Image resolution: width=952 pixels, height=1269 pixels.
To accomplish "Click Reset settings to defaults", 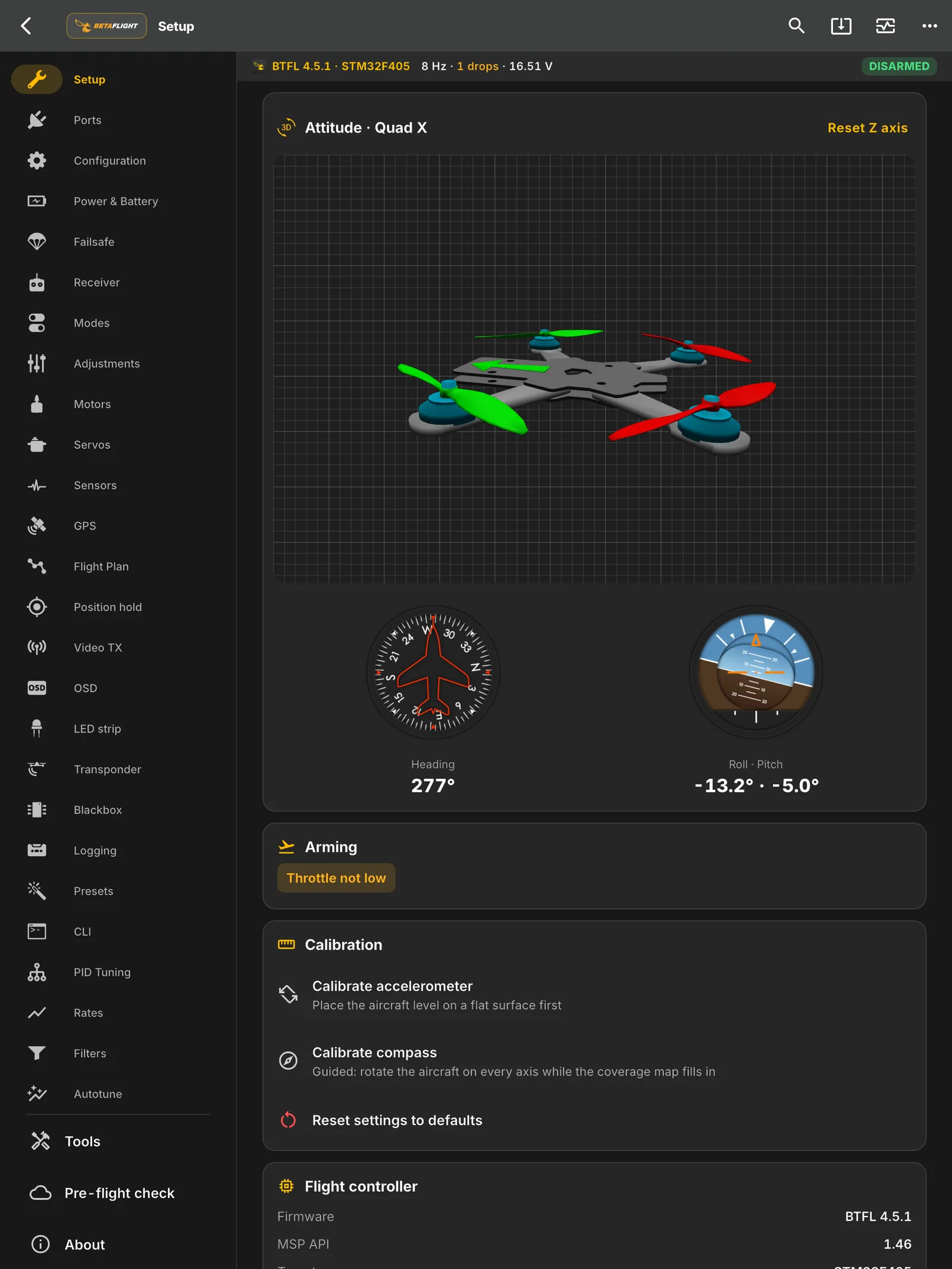I will click(594, 1120).
